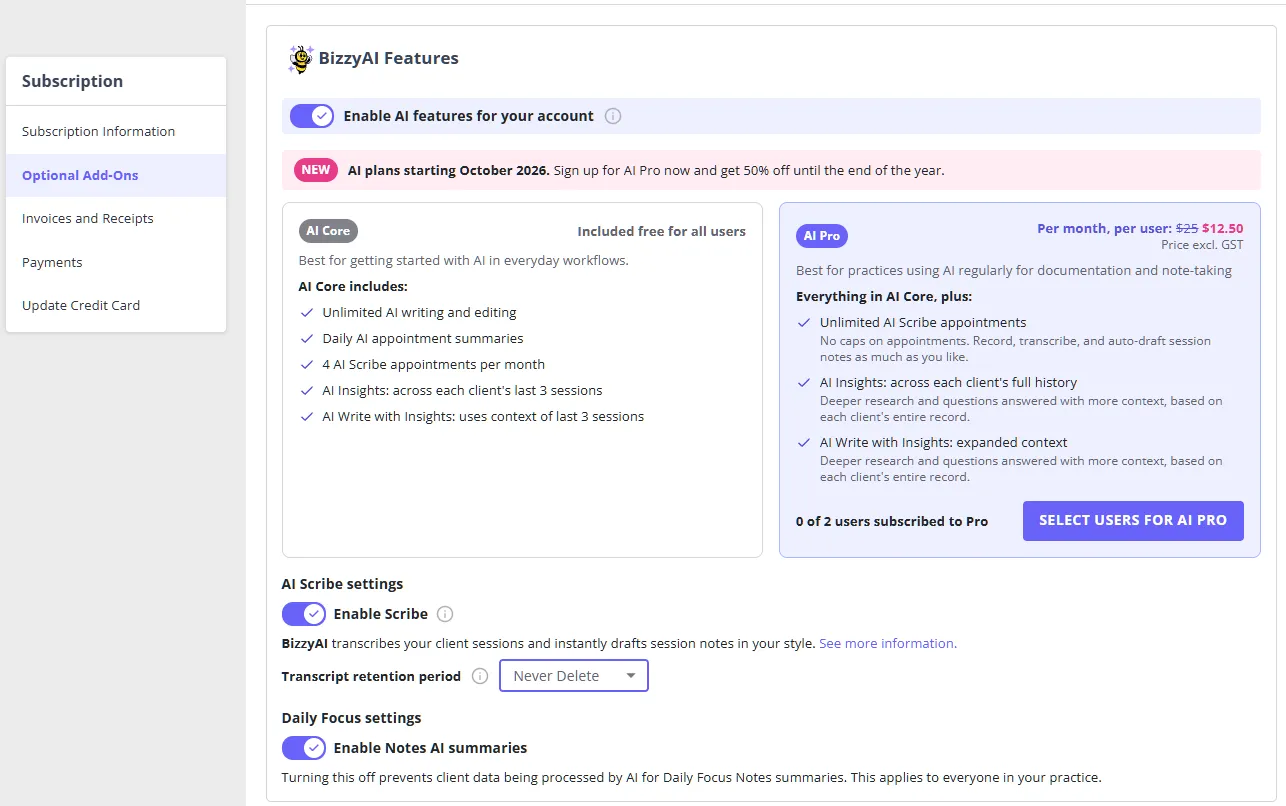Click 'Price excl. GST' text

(1202, 244)
